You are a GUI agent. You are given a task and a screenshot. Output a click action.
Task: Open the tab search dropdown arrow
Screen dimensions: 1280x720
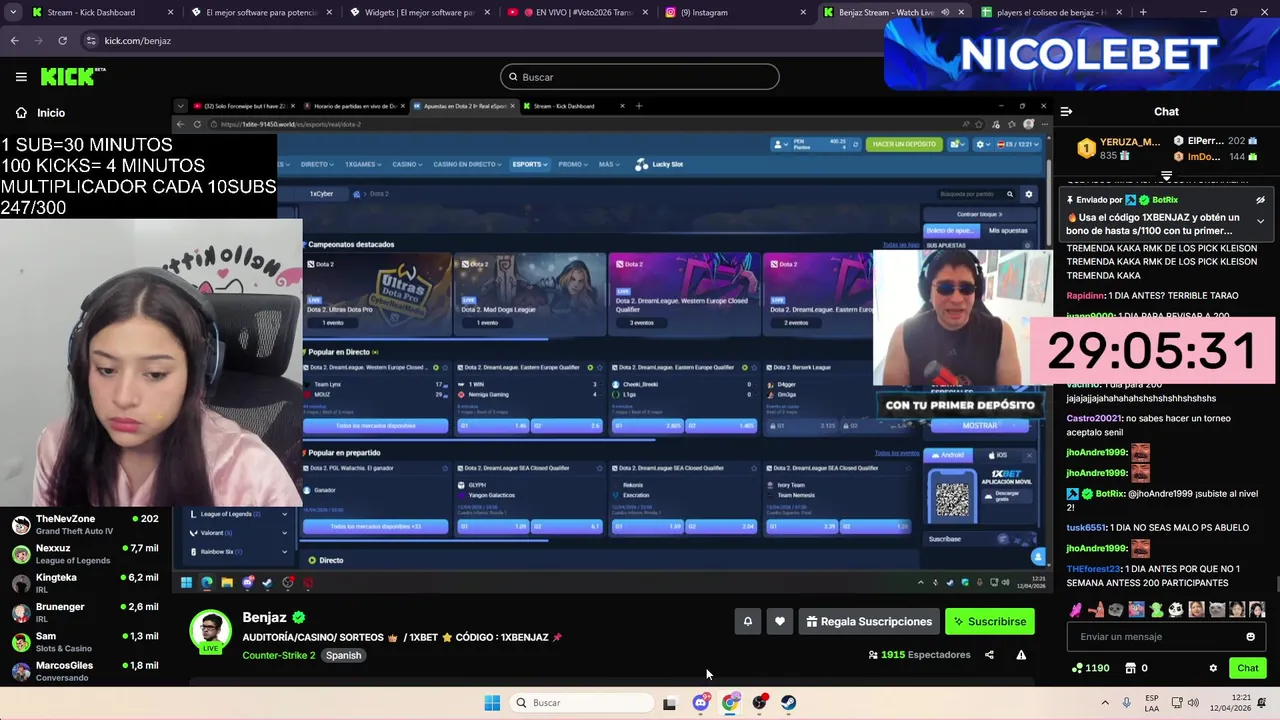click(x=13, y=12)
